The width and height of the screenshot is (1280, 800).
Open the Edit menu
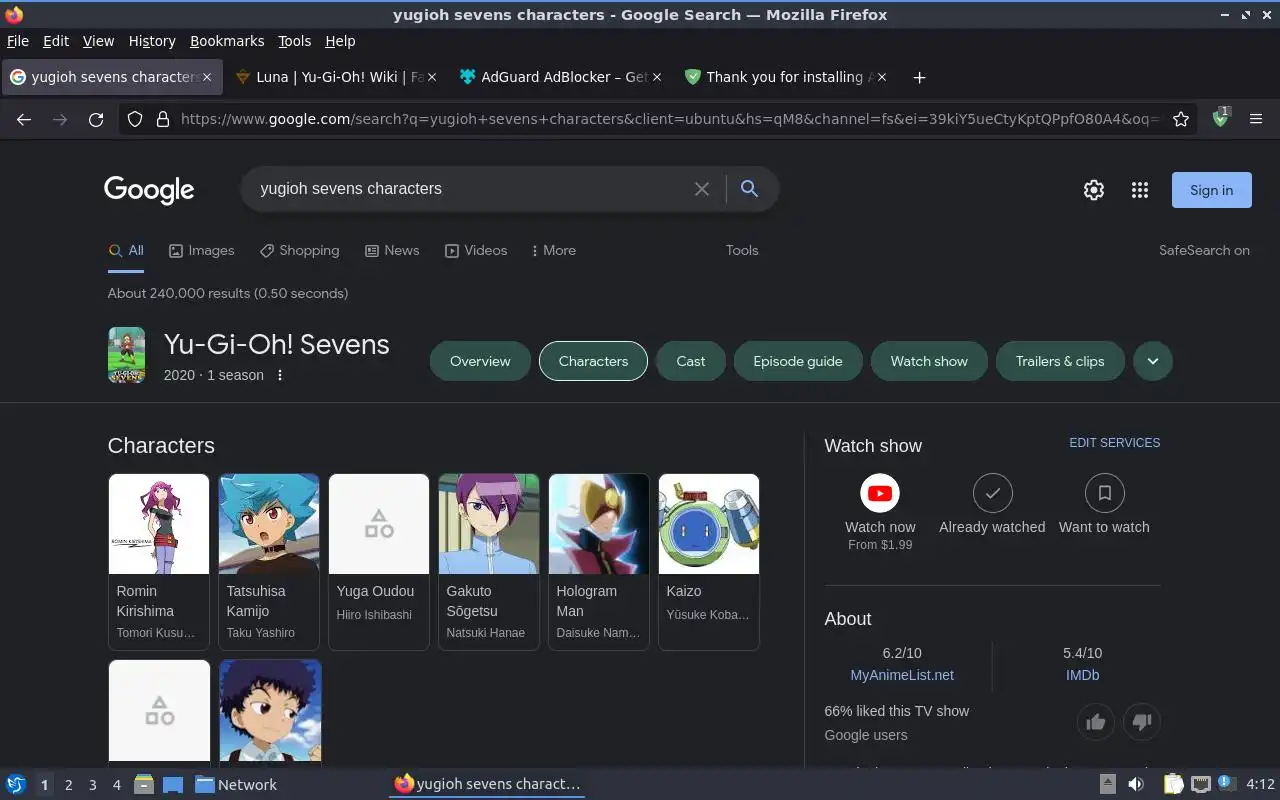pyautogui.click(x=56, y=41)
